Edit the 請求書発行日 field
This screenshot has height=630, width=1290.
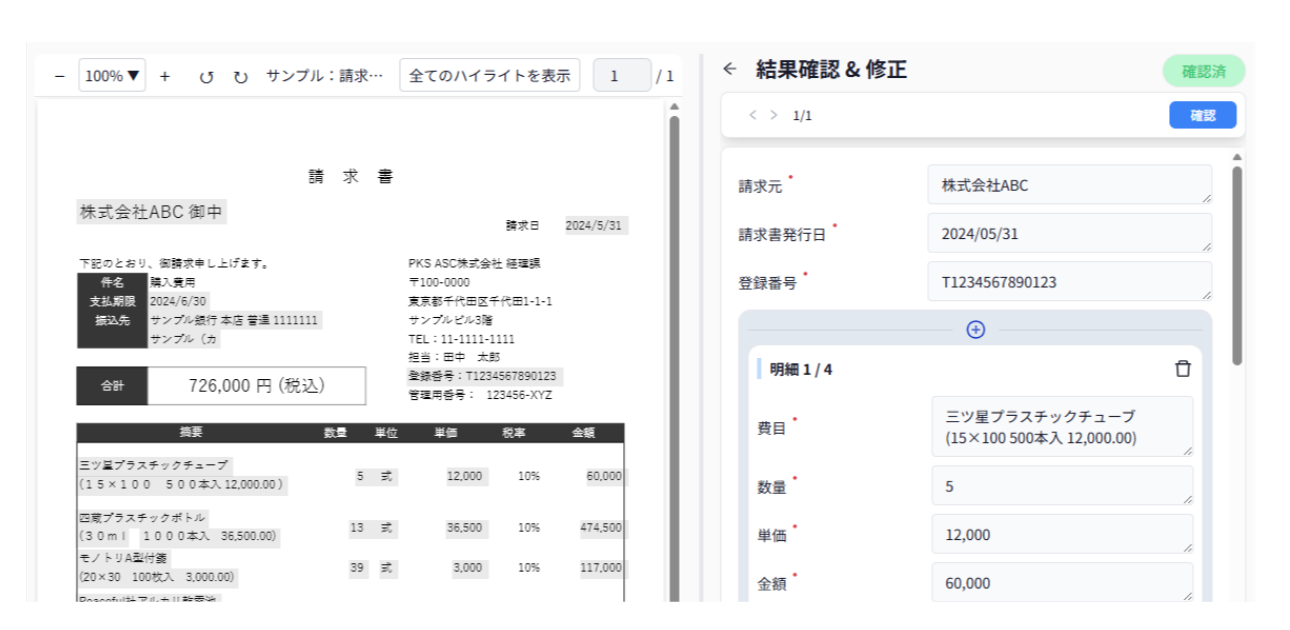(x=1068, y=234)
